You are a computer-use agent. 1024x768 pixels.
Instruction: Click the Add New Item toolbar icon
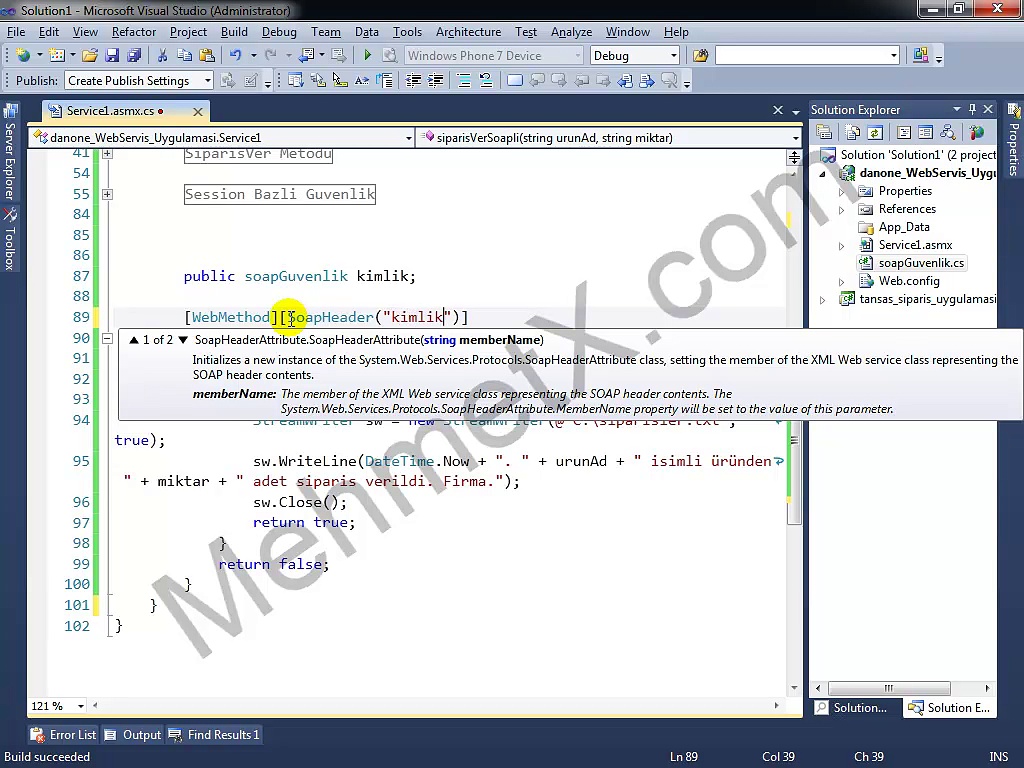(57, 56)
